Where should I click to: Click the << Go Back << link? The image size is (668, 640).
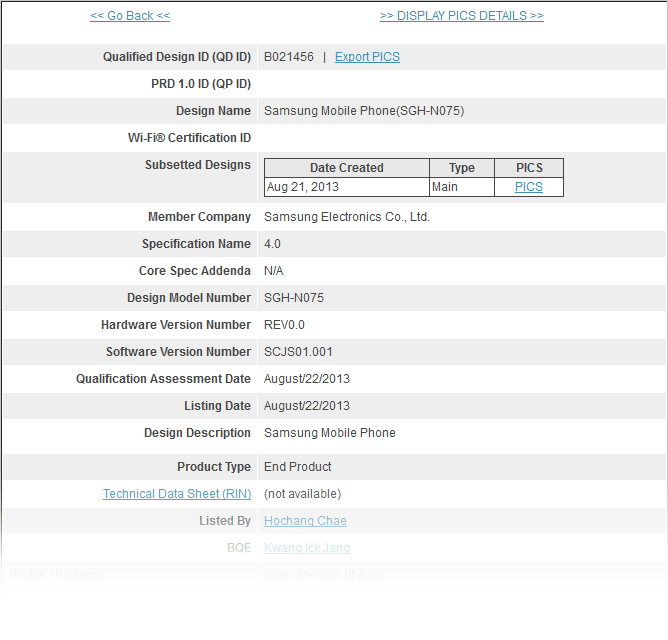[130, 16]
